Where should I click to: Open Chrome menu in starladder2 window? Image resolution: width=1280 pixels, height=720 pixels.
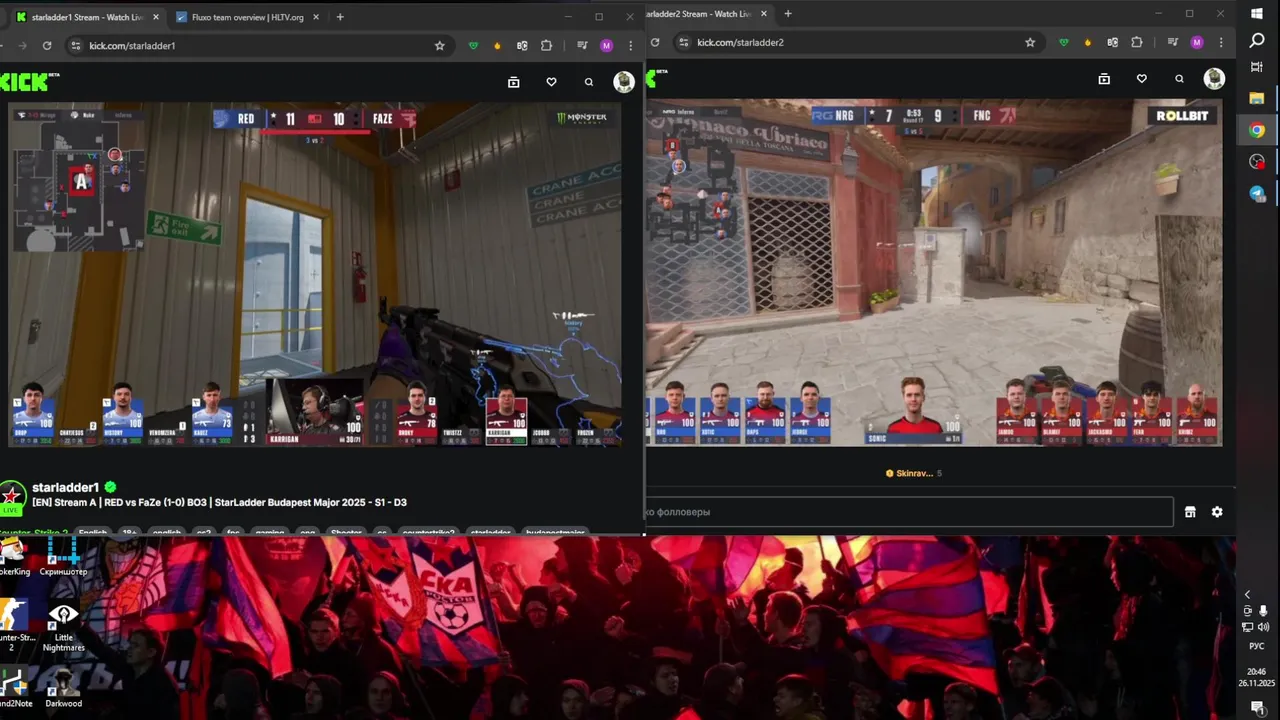(1221, 42)
